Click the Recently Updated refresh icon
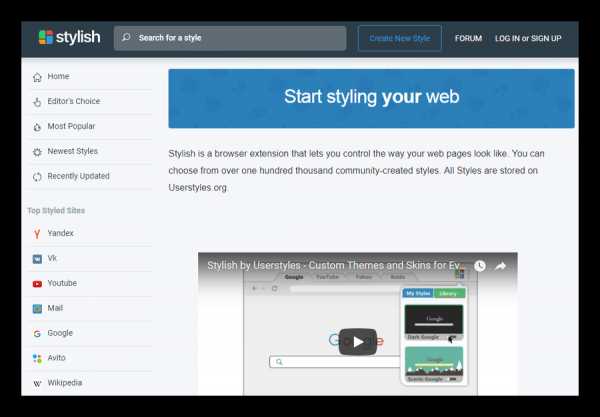Image resolution: width=600 pixels, height=417 pixels. pyautogui.click(x=37, y=177)
